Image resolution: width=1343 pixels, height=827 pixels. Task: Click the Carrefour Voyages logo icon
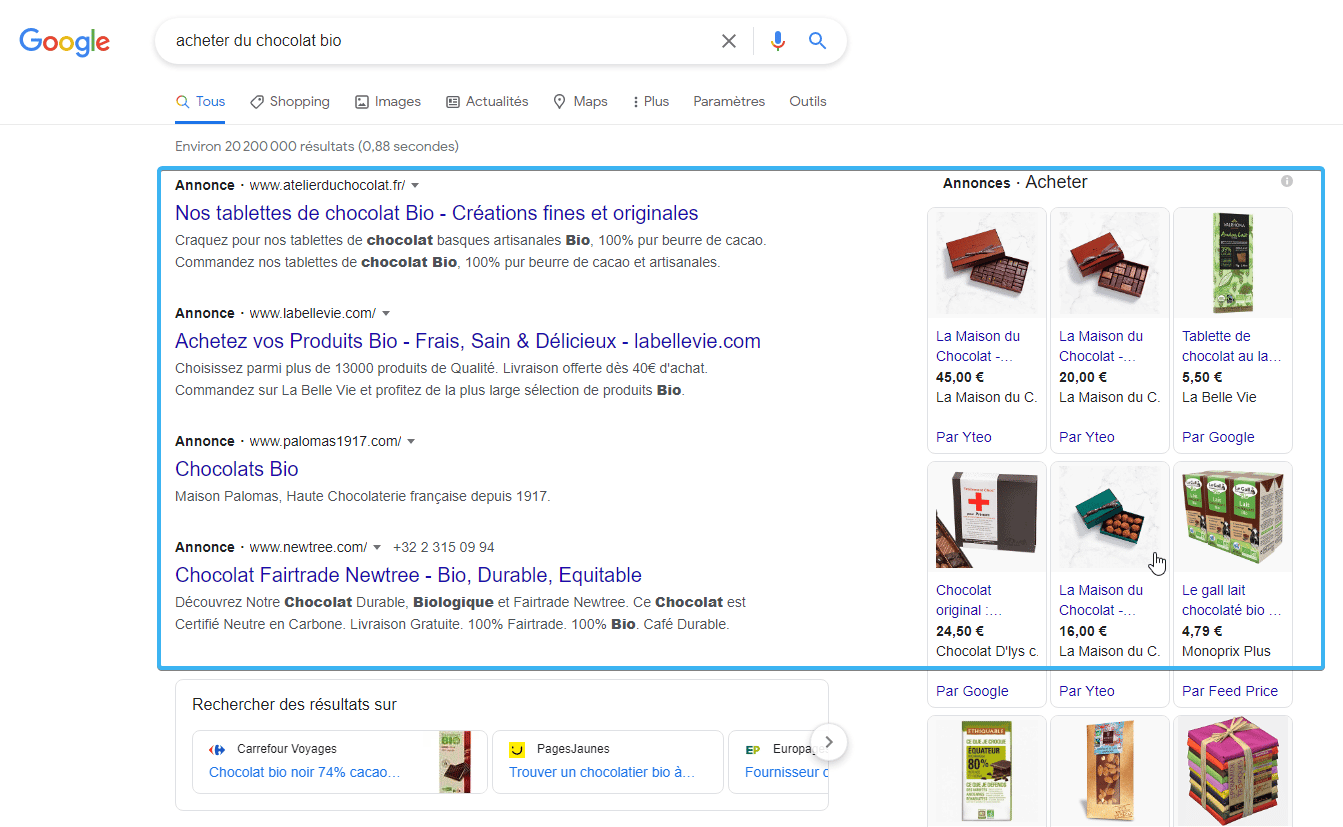tap(217, 749)
